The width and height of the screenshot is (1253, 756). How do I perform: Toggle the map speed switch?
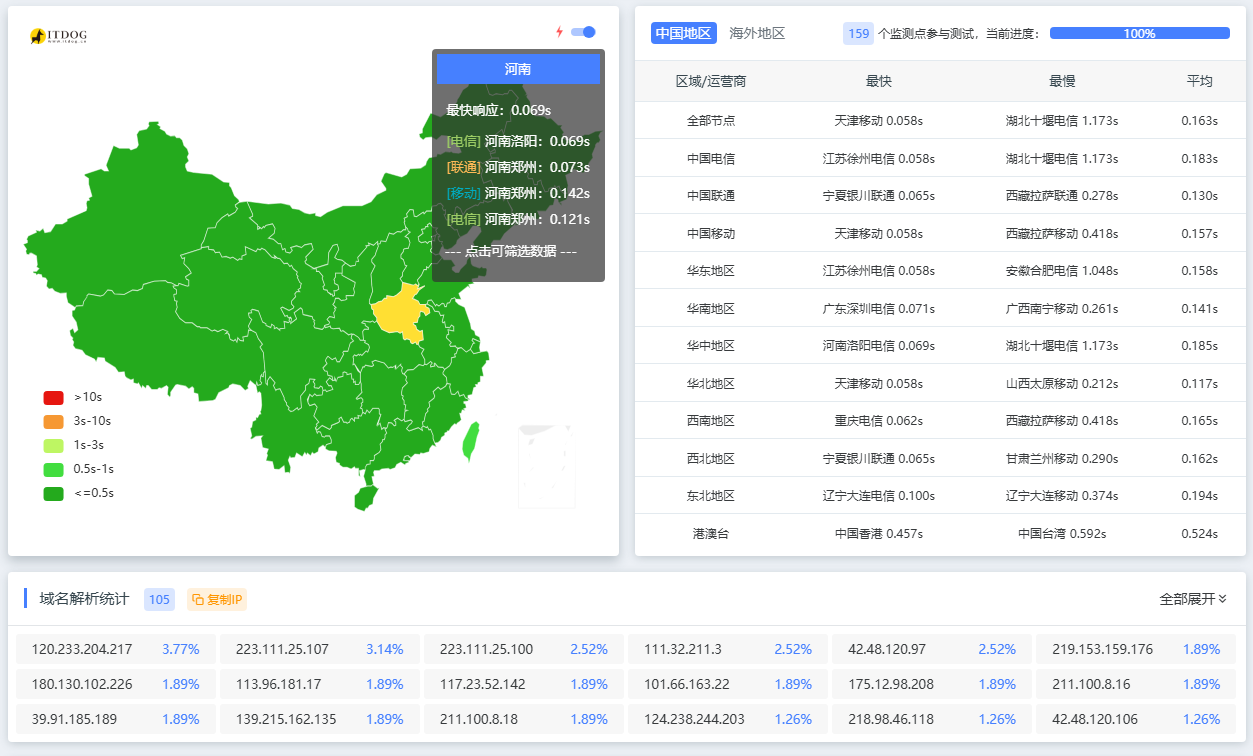[583, 32]
